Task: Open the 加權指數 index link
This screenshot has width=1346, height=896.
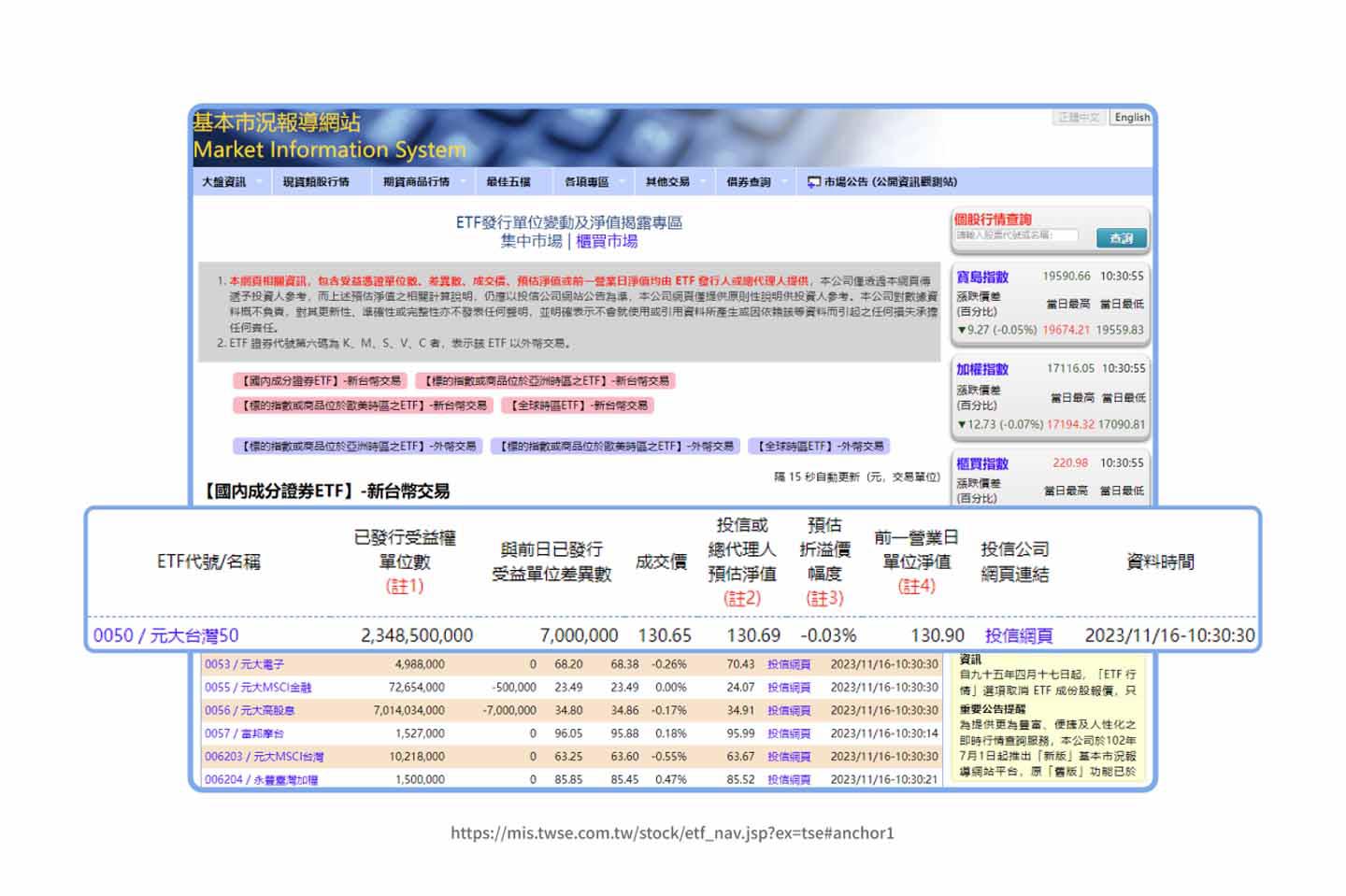Action: pos(981,369)
